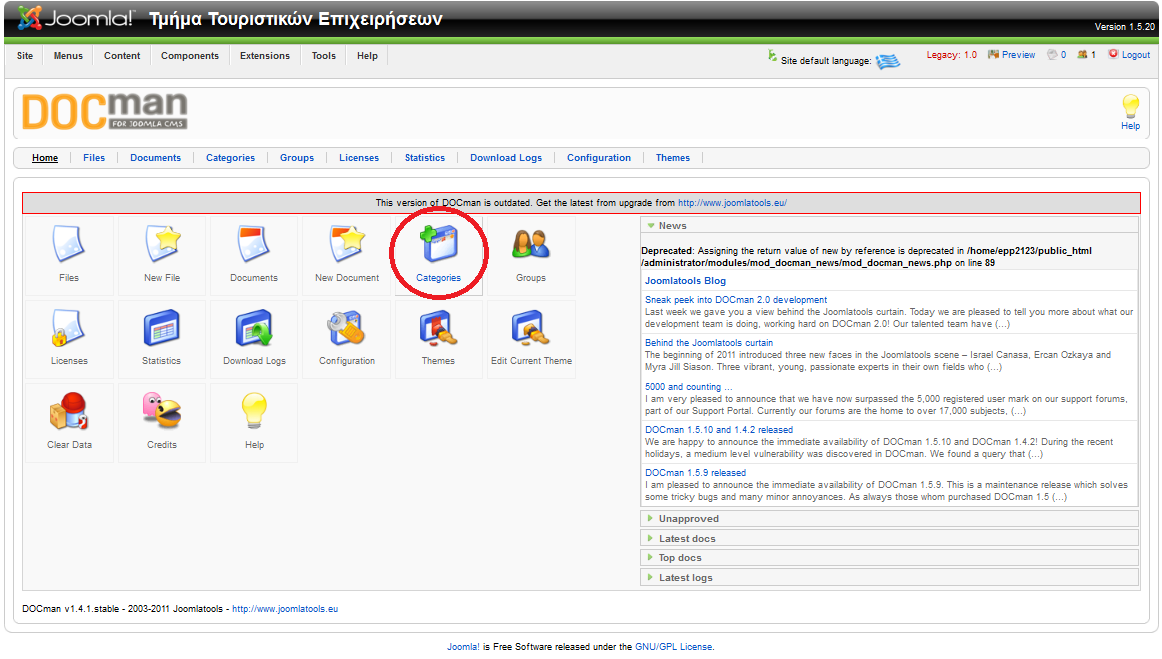Screen dimensions: 1162x659
Task: Click the 'Version 1.5.20' text
Action: [1124, 27]
